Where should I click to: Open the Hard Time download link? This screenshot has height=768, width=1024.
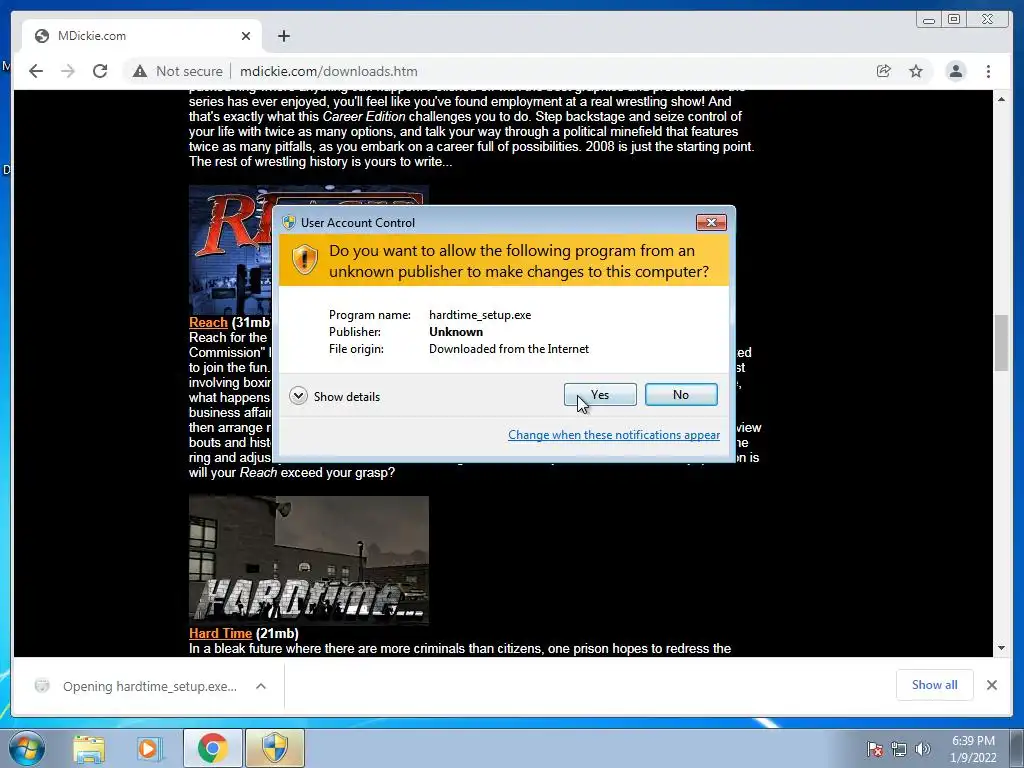tap(220, 633)
